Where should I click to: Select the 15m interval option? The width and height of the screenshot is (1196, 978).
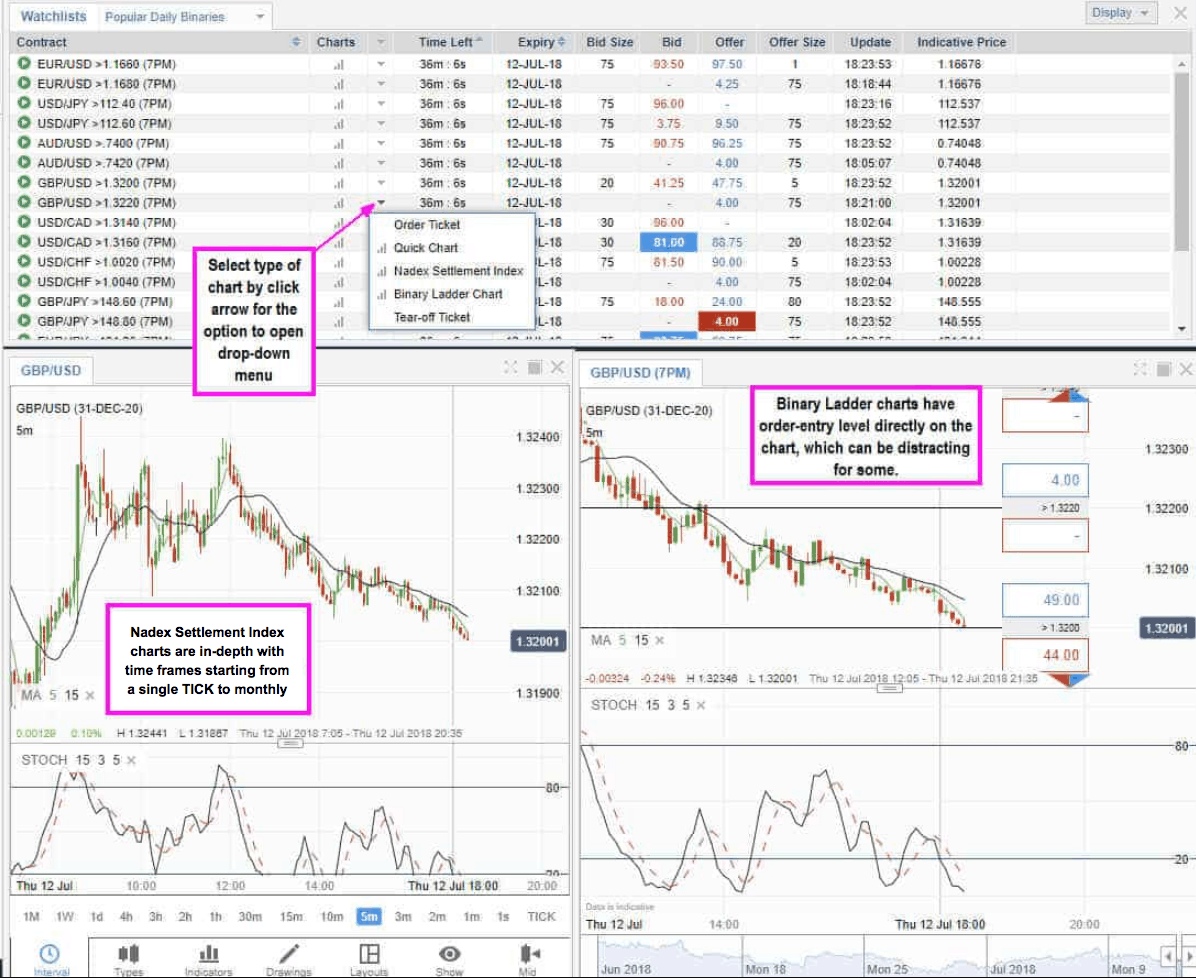tap(291, 917)
